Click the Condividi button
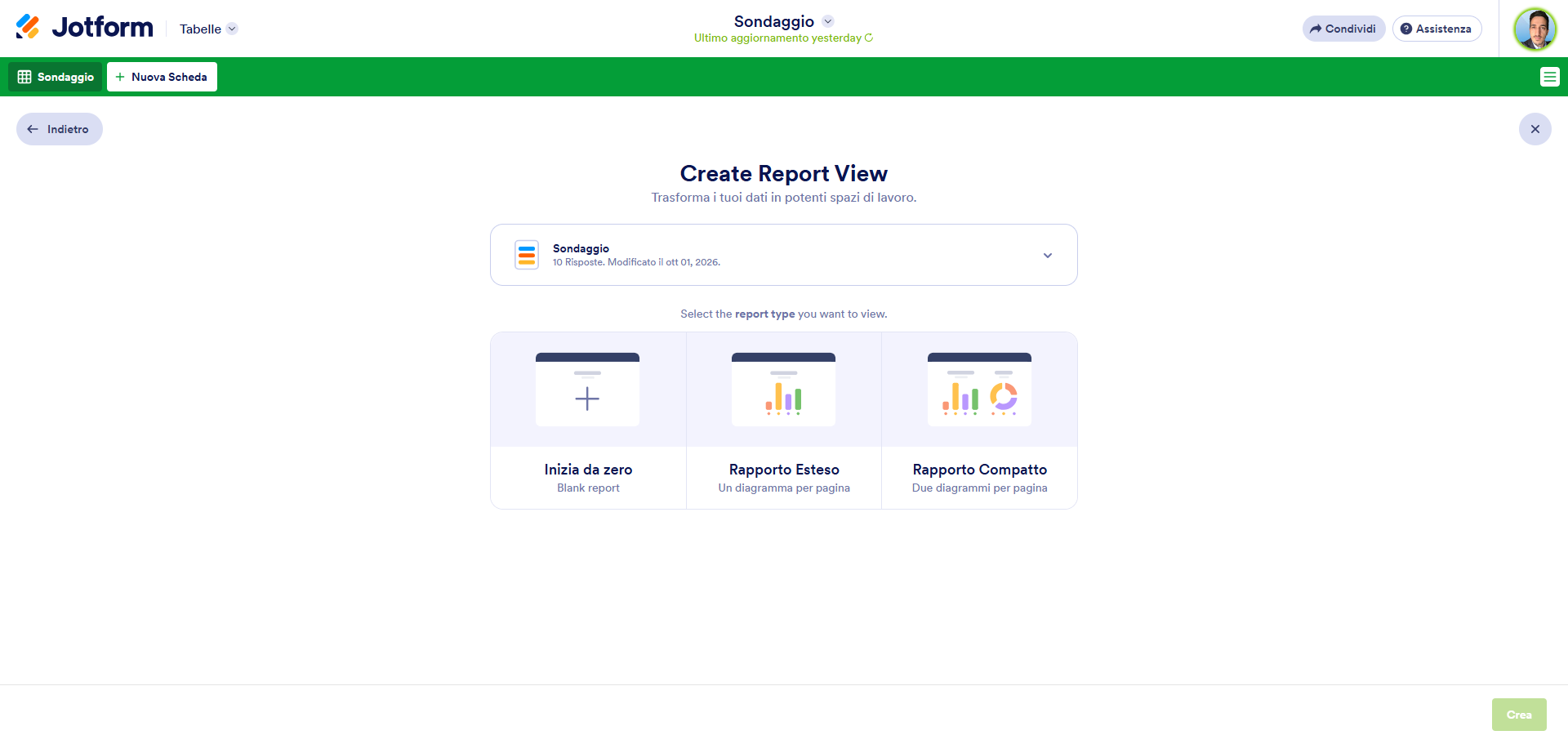Viewport: 1568px width, 744px height. [1343, 29]
